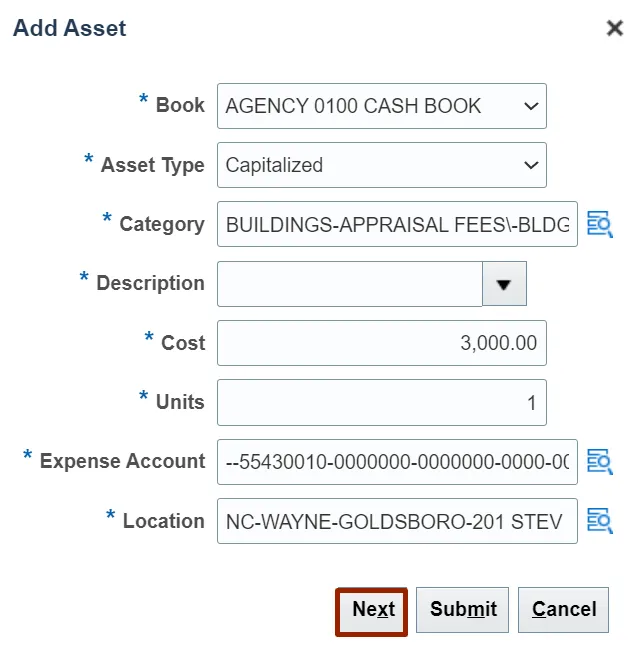This screenshot has width=636, height=661.
Task: Select the Cost input field
Action: click(381, 343)
